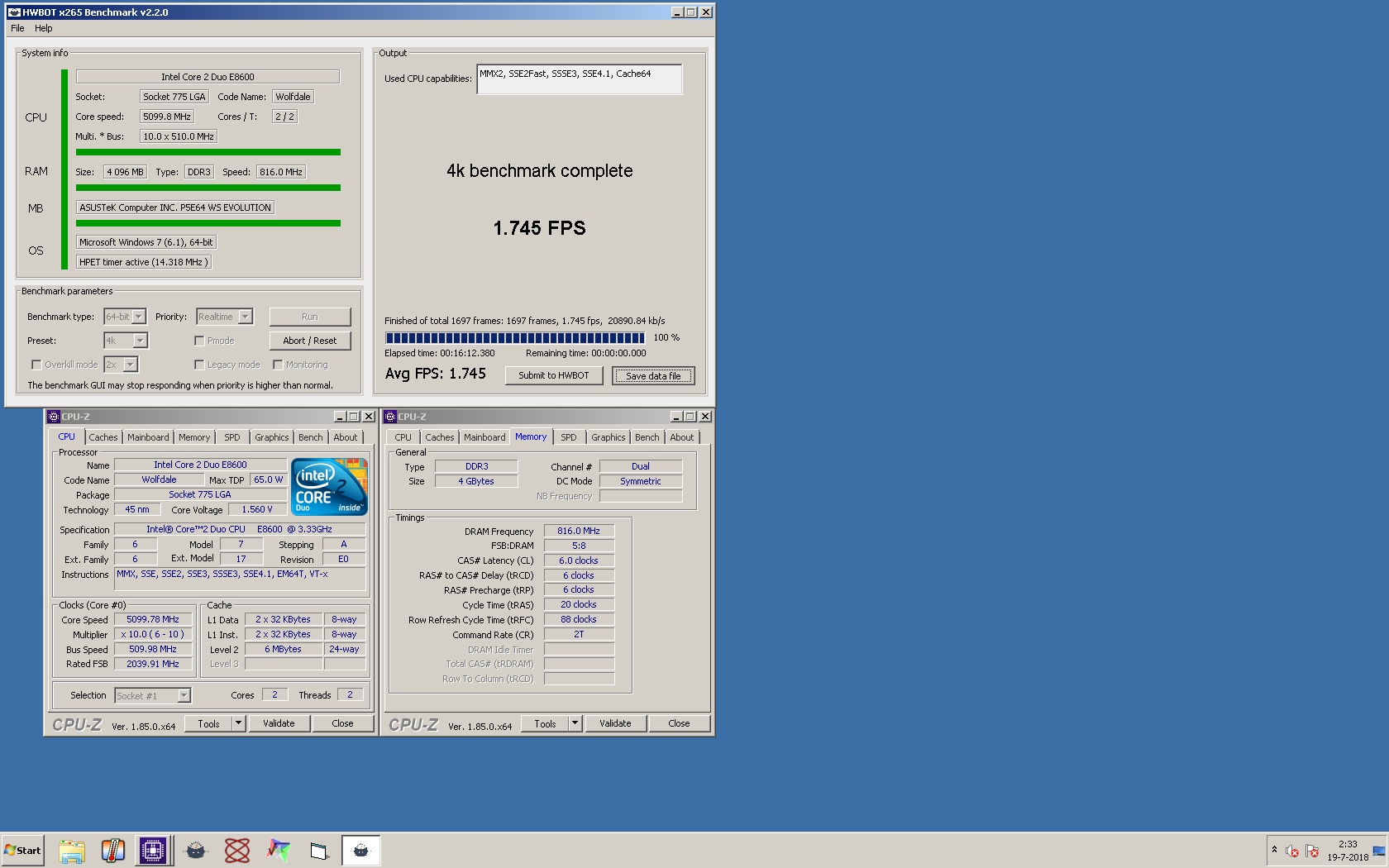This screenshot has width=1389, height=868.
Task: Click the Core Speed 5099.78 MHz field
Action: pos(153,619)
